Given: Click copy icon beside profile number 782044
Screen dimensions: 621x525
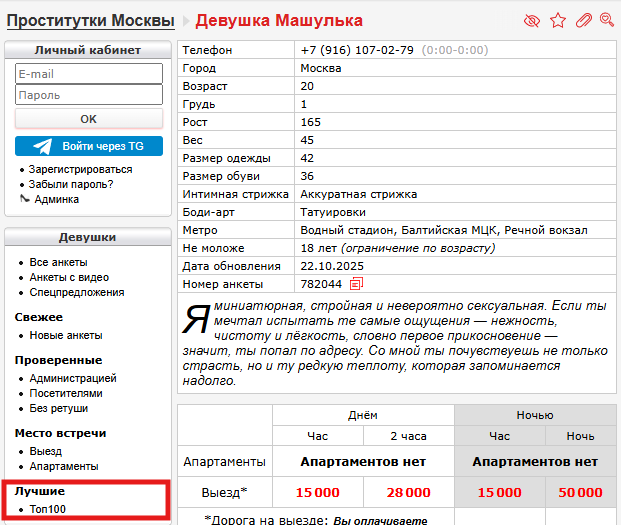Looking at the screenshot, I should pos(357,284).
